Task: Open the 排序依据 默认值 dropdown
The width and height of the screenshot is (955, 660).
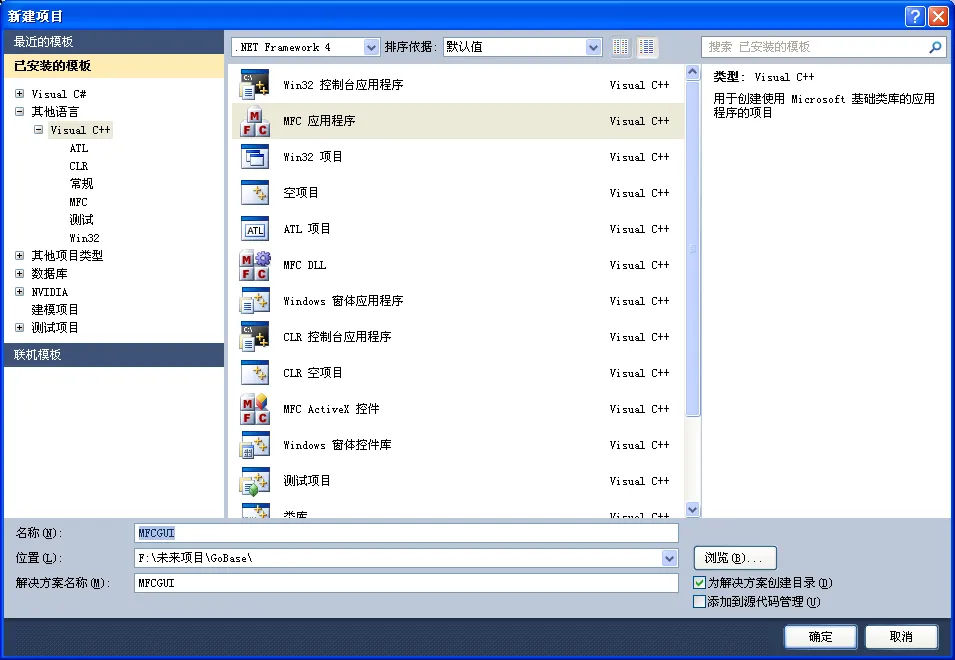Action: [x=593, y=47]
